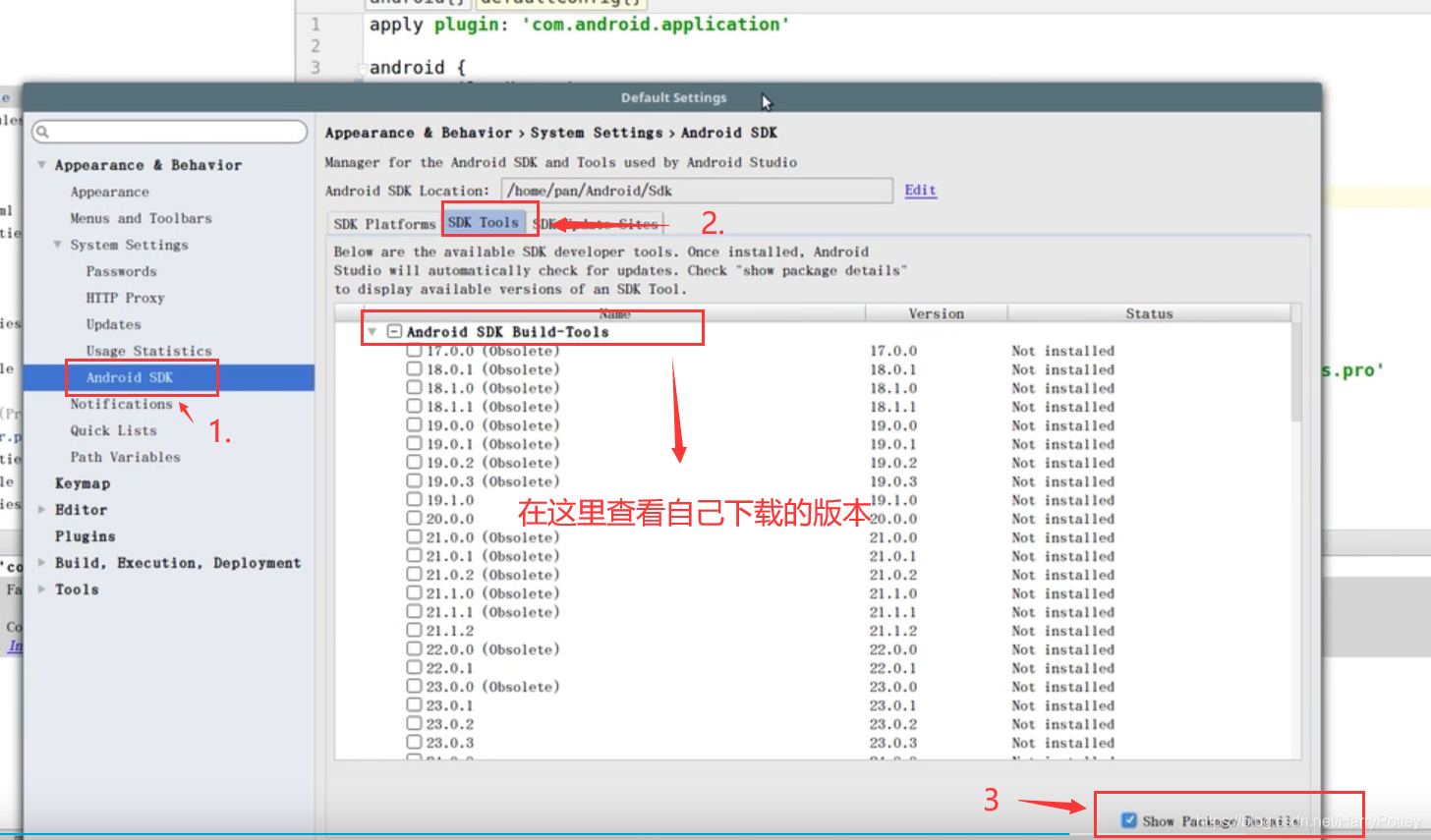
Task: Select Keymap settings
Action: click(83, 483)
